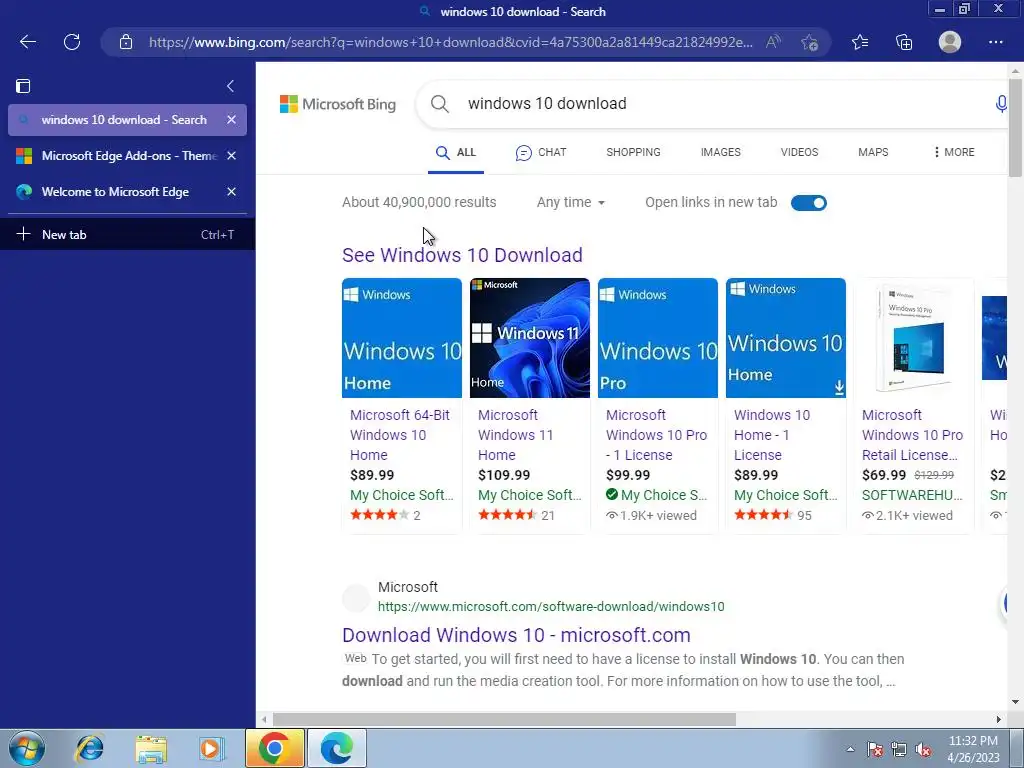The height and width of the screenshot is (768, 1024).
Task: Switch to the MAPS tab
Action: pos(873,152)
